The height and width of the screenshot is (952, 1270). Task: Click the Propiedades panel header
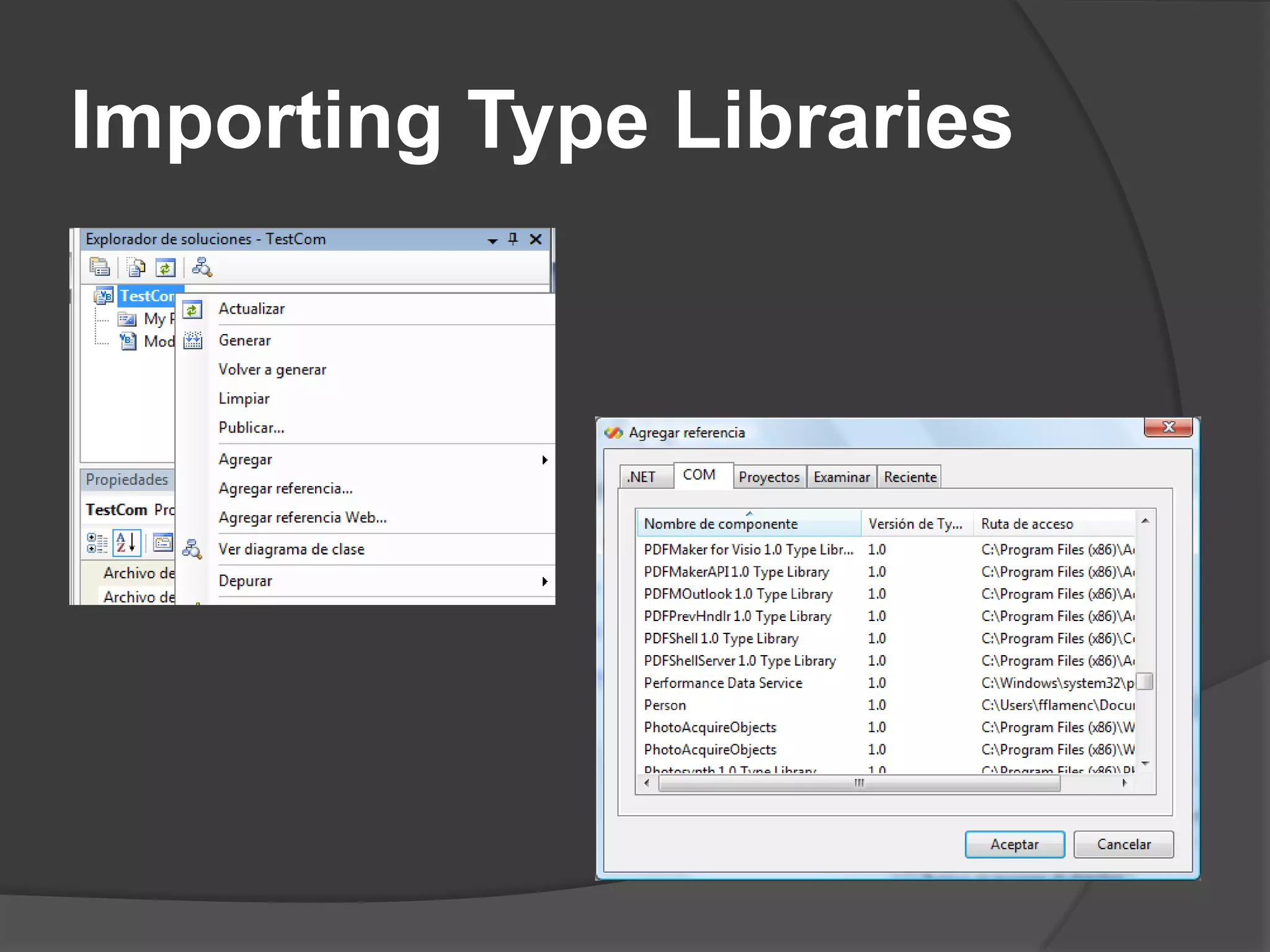pyautogui.click(x=128, y=480)
